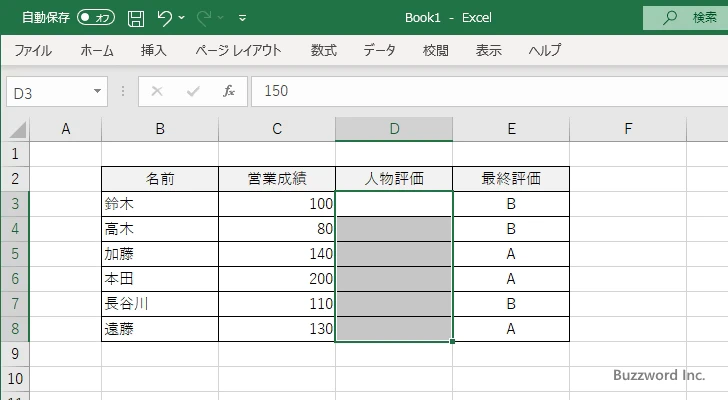Open the ファイル tab
Screen dimensions: 728x400
click(33, 50)
